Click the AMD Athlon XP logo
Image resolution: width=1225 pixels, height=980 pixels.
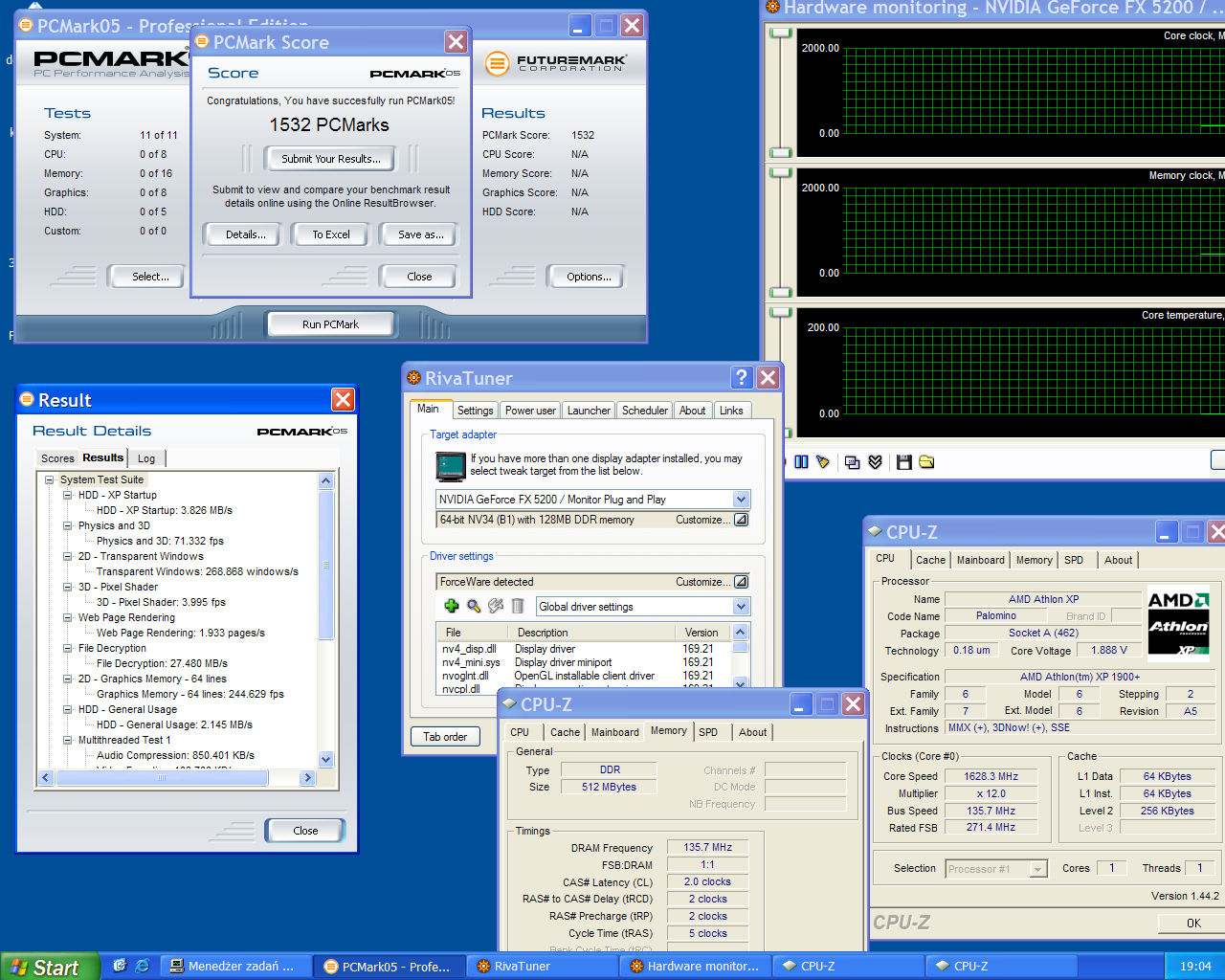click(1178, 624)
